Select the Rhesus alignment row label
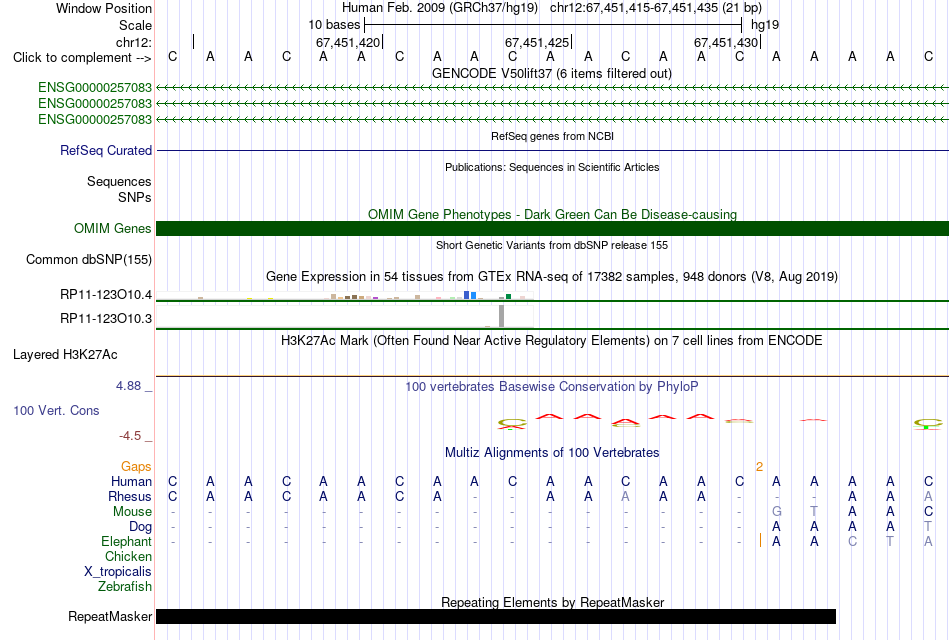 [130, 496]
